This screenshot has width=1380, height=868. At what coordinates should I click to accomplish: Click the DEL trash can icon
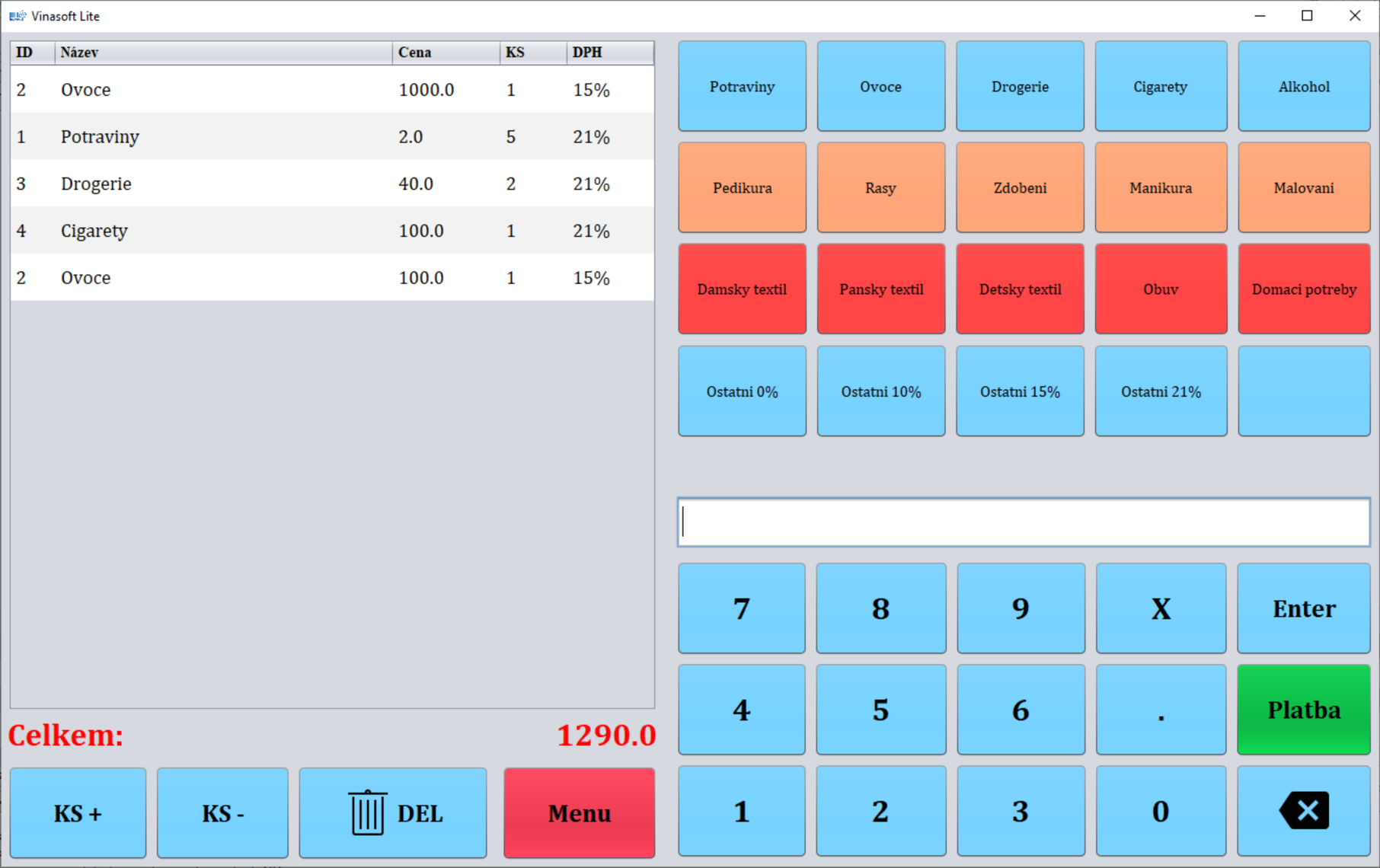[367, 812]
